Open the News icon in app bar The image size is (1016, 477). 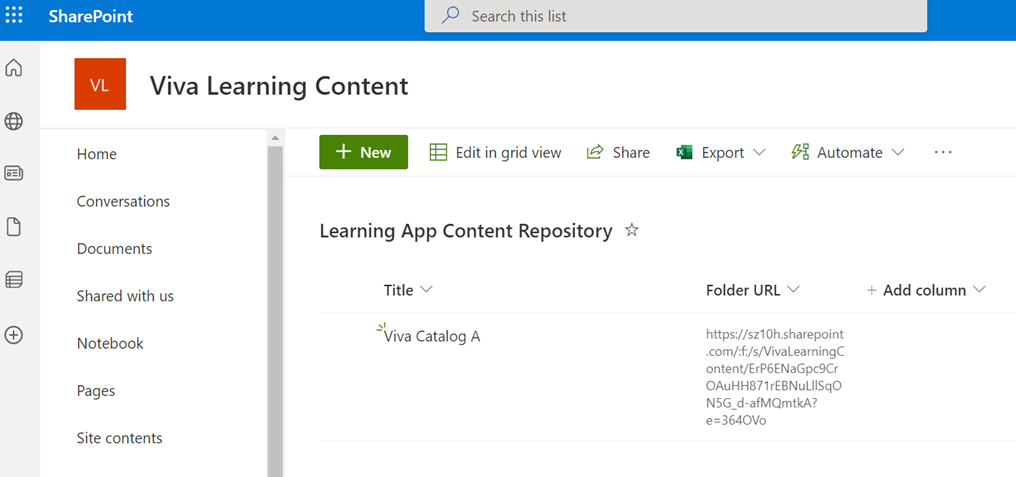point(14,174)
